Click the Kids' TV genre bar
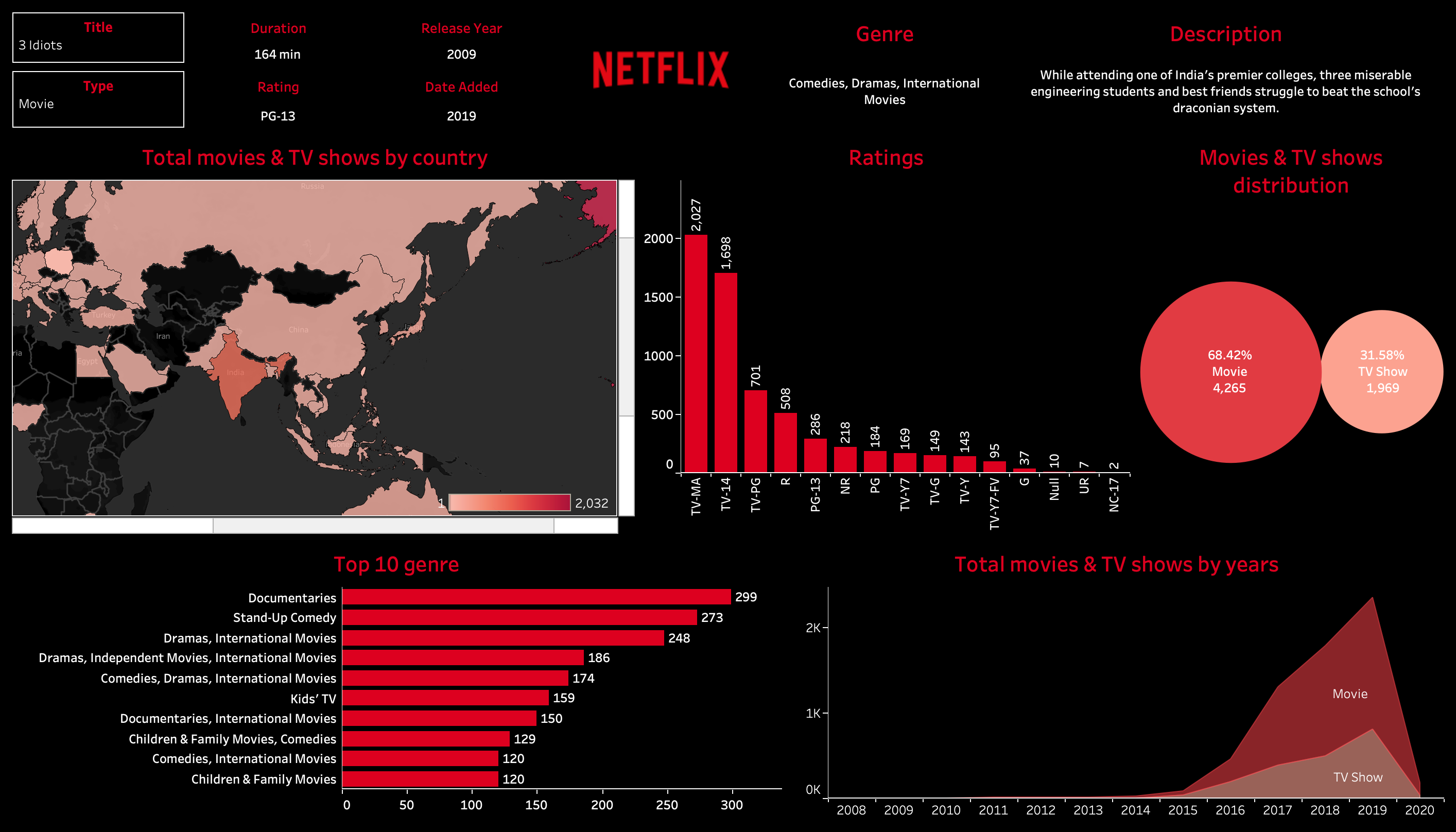1456x832 pixels. 446,698
